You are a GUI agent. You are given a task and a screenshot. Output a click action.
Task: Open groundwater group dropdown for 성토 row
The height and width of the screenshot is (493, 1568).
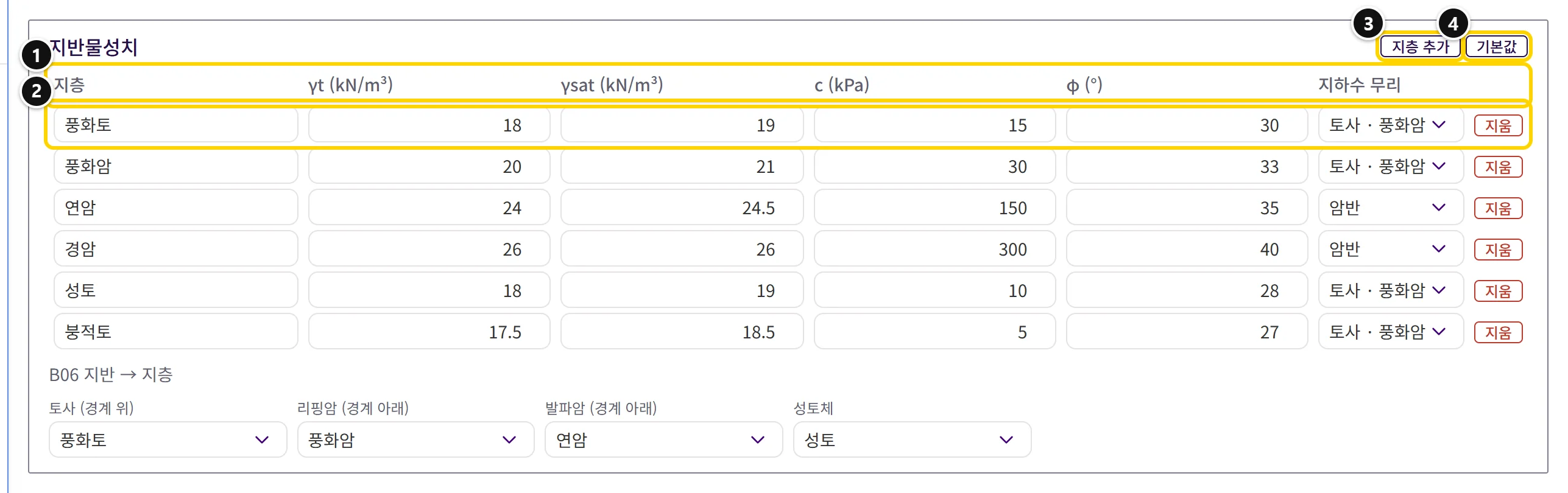click(x=1391, y=291)
